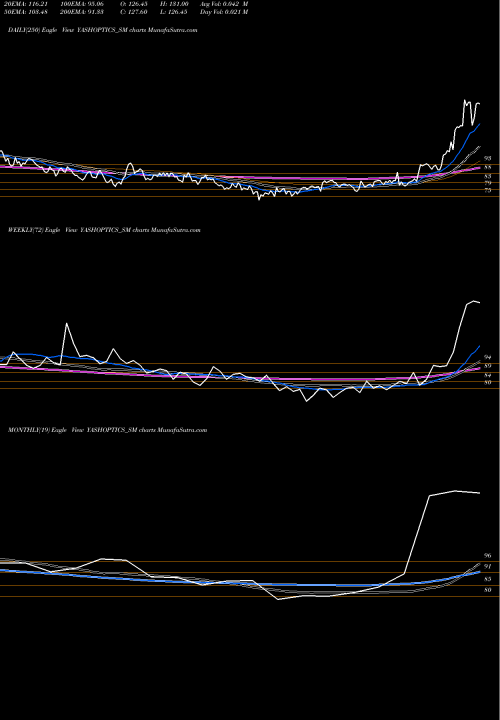Click price label 88 on daily chart
This screenshot has width=500, height=720.
pos(488,167)
